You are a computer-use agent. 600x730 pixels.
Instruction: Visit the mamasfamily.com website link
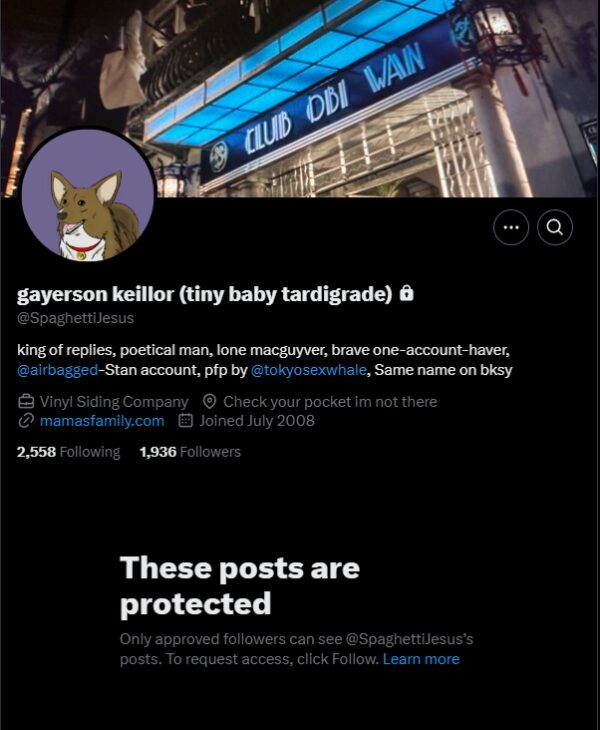click(102, 421)
